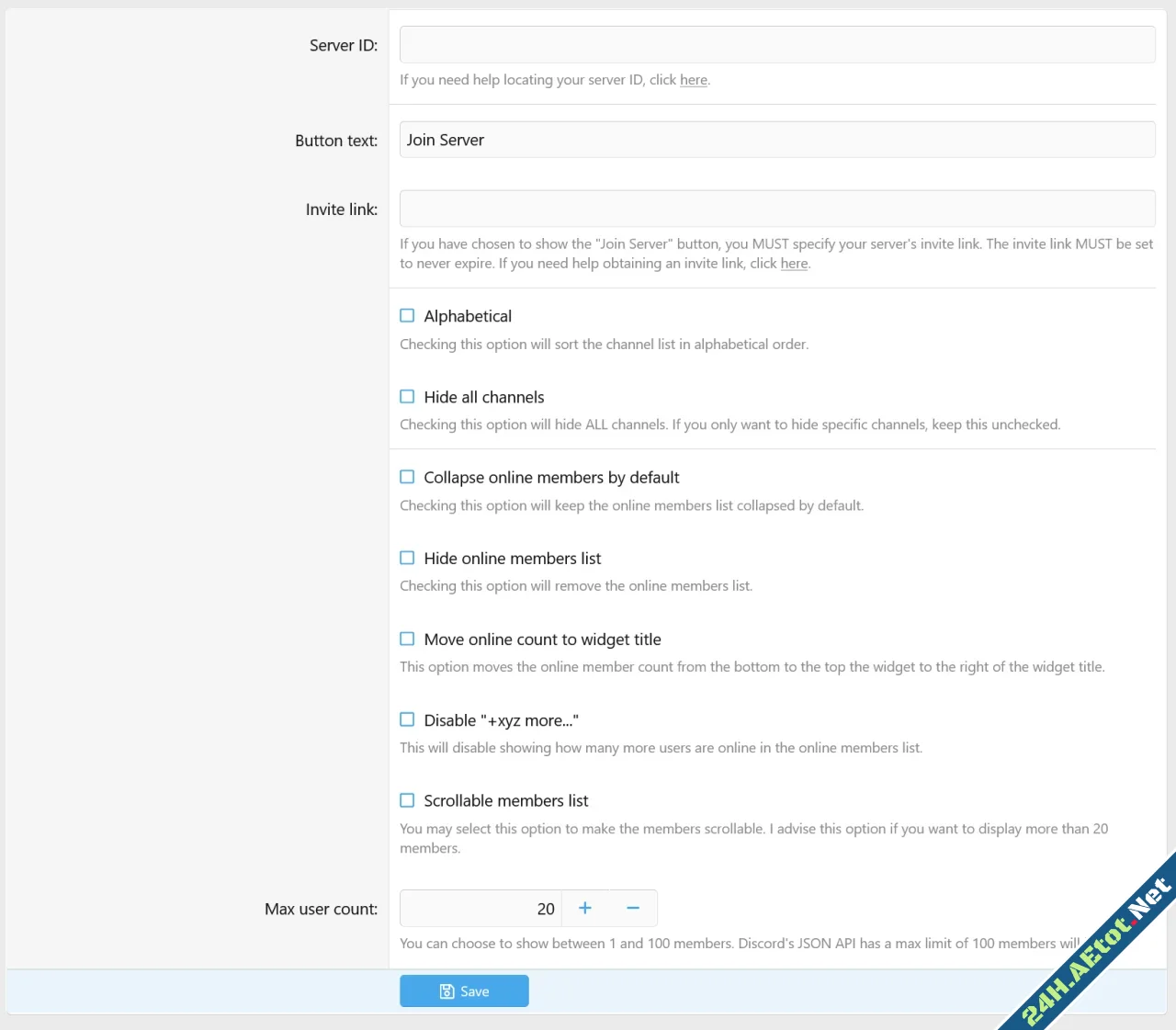The height and width of the screenshot is (1030, 1176).
Task: Click inside the Invite link field
Action: 777,208
